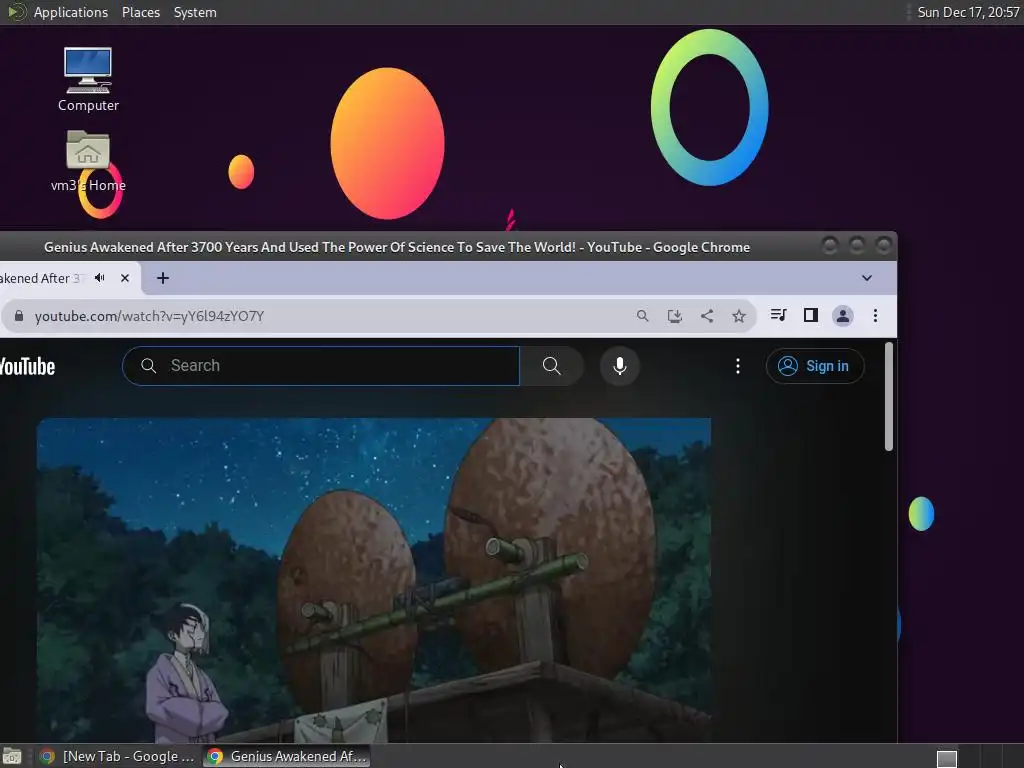Toggle the Chrome side panel
Screen dimensions: 1024x768
pos(810,315)
